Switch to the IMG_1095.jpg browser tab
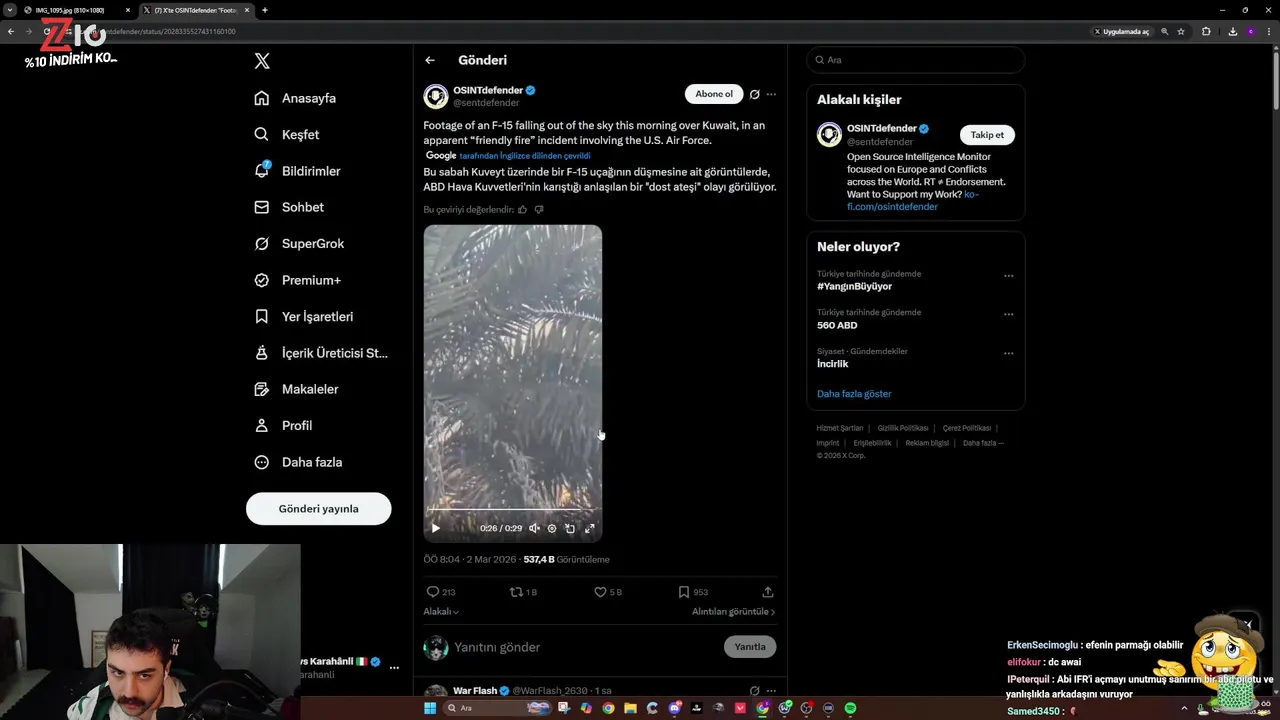Screen dimensions: 1280x720 point(77,10)
